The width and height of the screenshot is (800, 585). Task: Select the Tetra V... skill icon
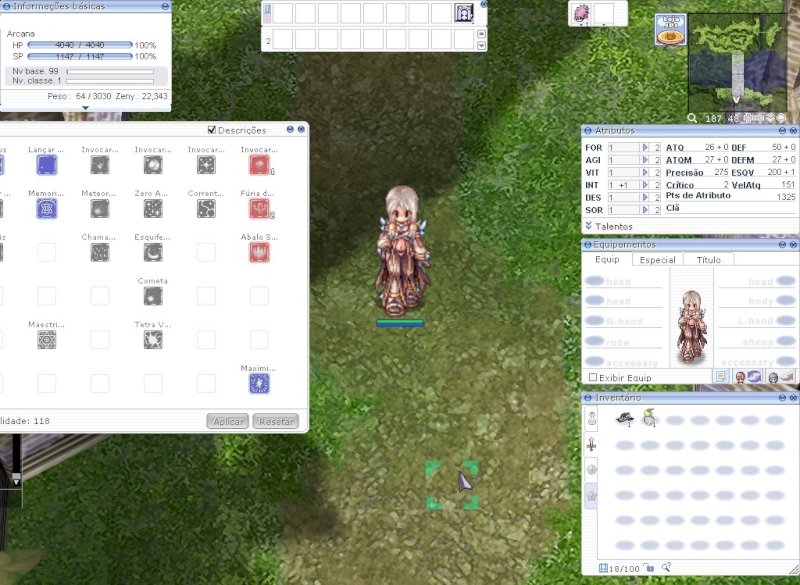153,340
